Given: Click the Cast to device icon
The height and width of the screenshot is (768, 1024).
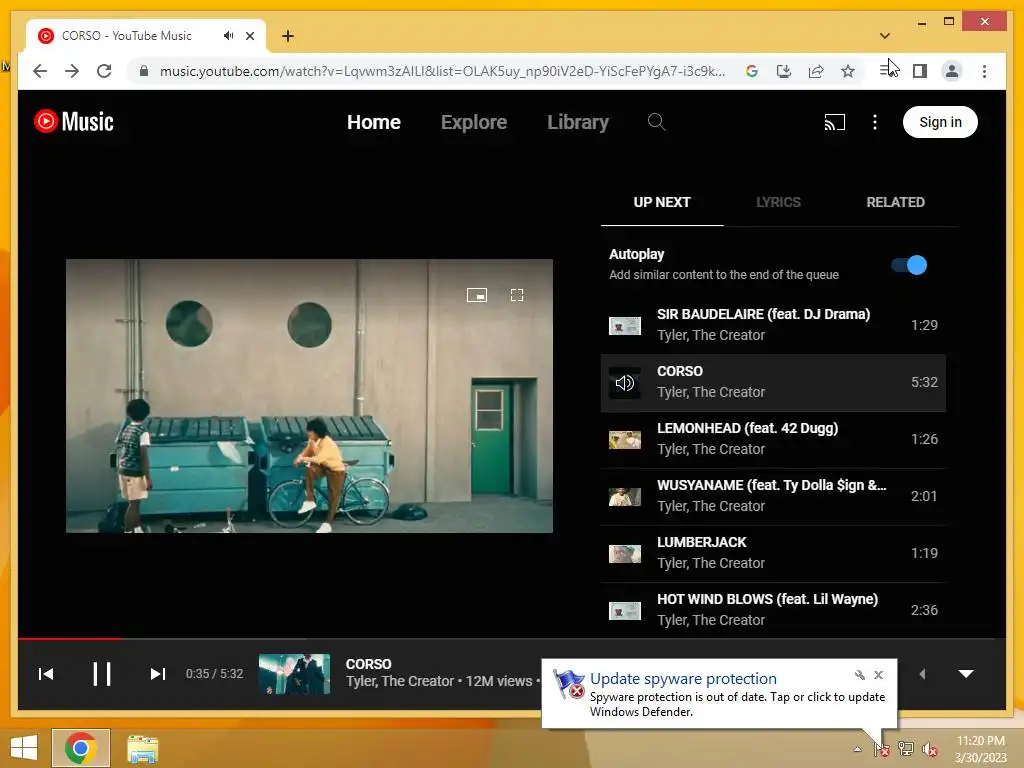Looking at the screenshot, I should [x=835, y=122].
